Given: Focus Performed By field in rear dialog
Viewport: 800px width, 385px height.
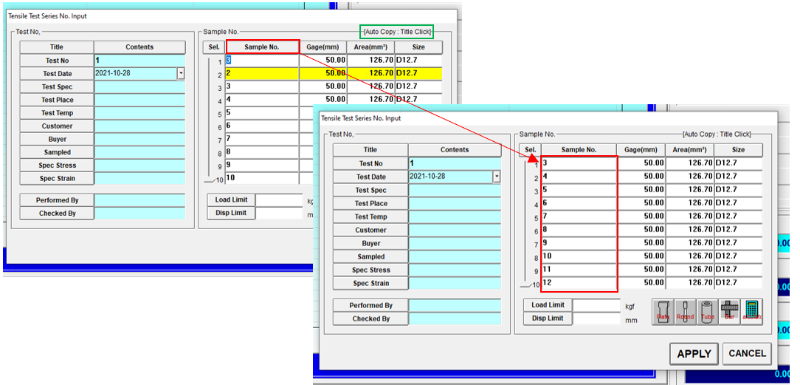Looking at the screenshot, I should click(x=139, y=200).
